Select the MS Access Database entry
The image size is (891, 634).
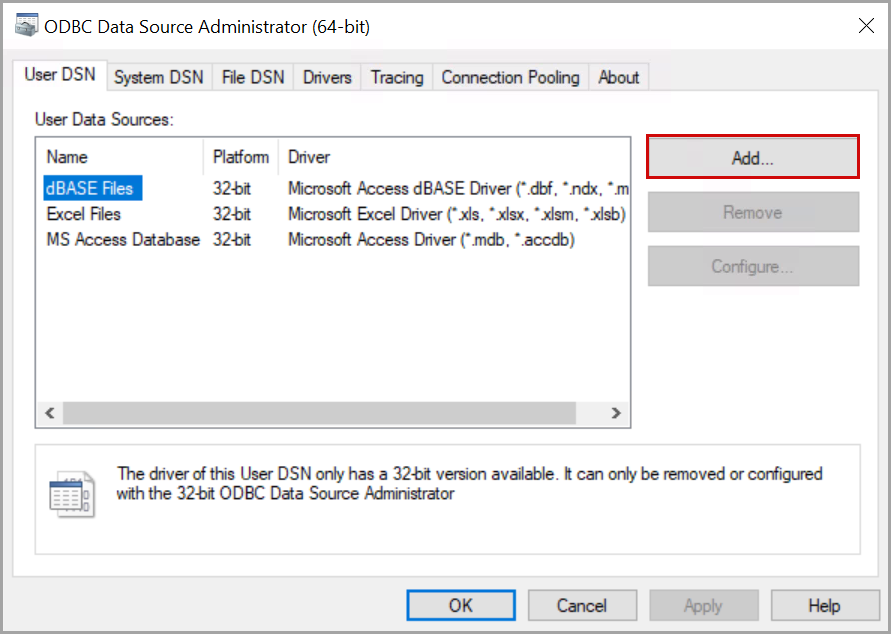click(x=123, y=240)
